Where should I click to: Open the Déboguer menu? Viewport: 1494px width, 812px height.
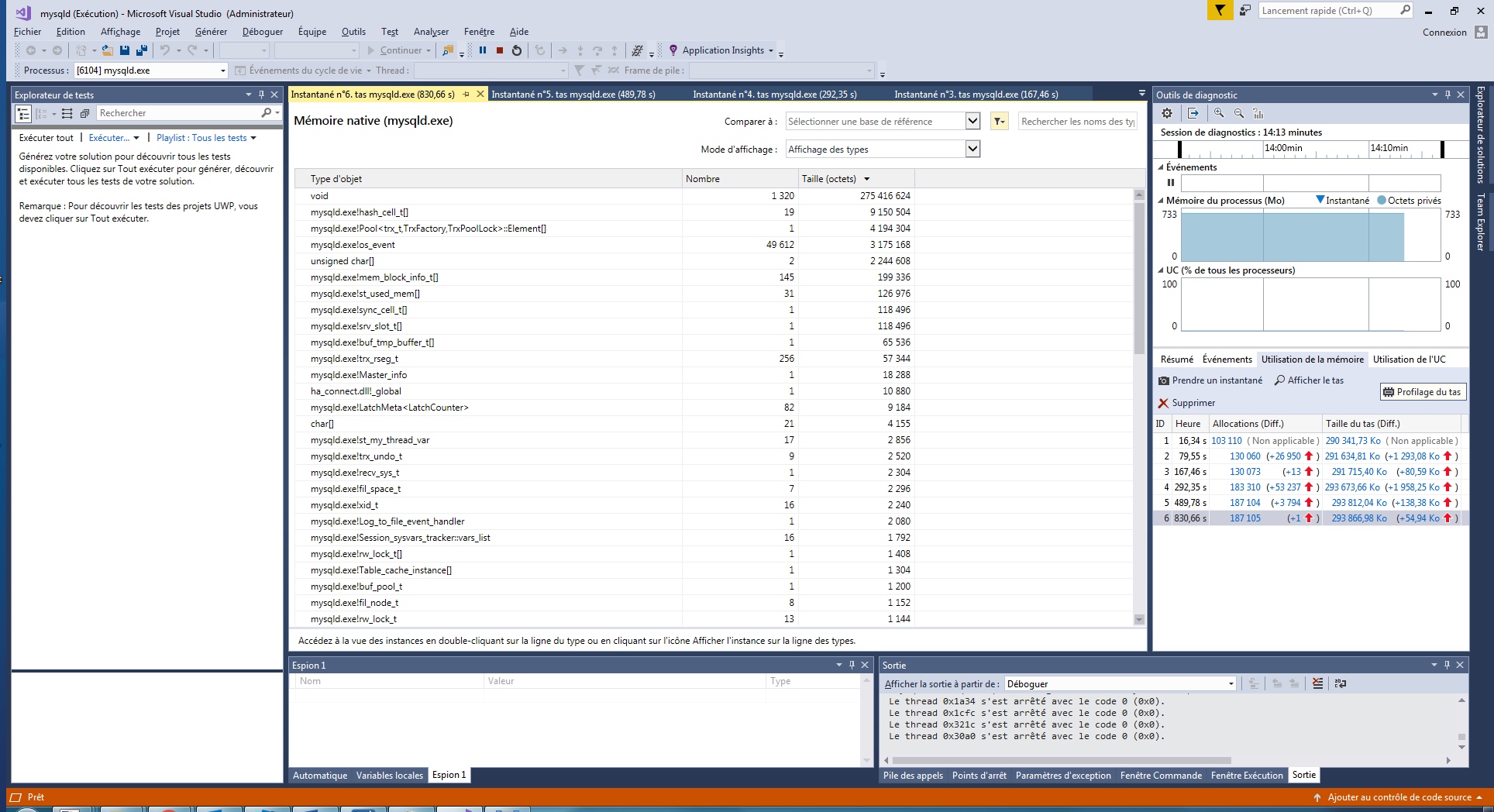tap(262, 32)
